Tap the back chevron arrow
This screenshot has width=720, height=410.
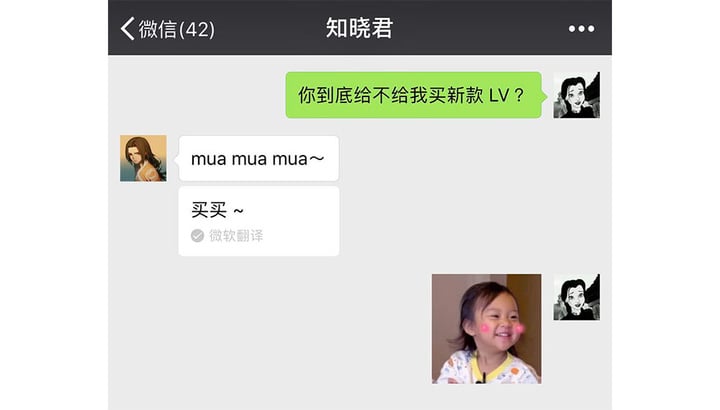(128, 29)
